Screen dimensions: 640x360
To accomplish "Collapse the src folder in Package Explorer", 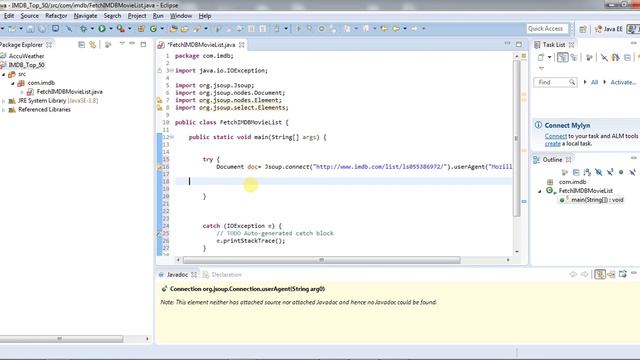I will [x=4, y=74].
